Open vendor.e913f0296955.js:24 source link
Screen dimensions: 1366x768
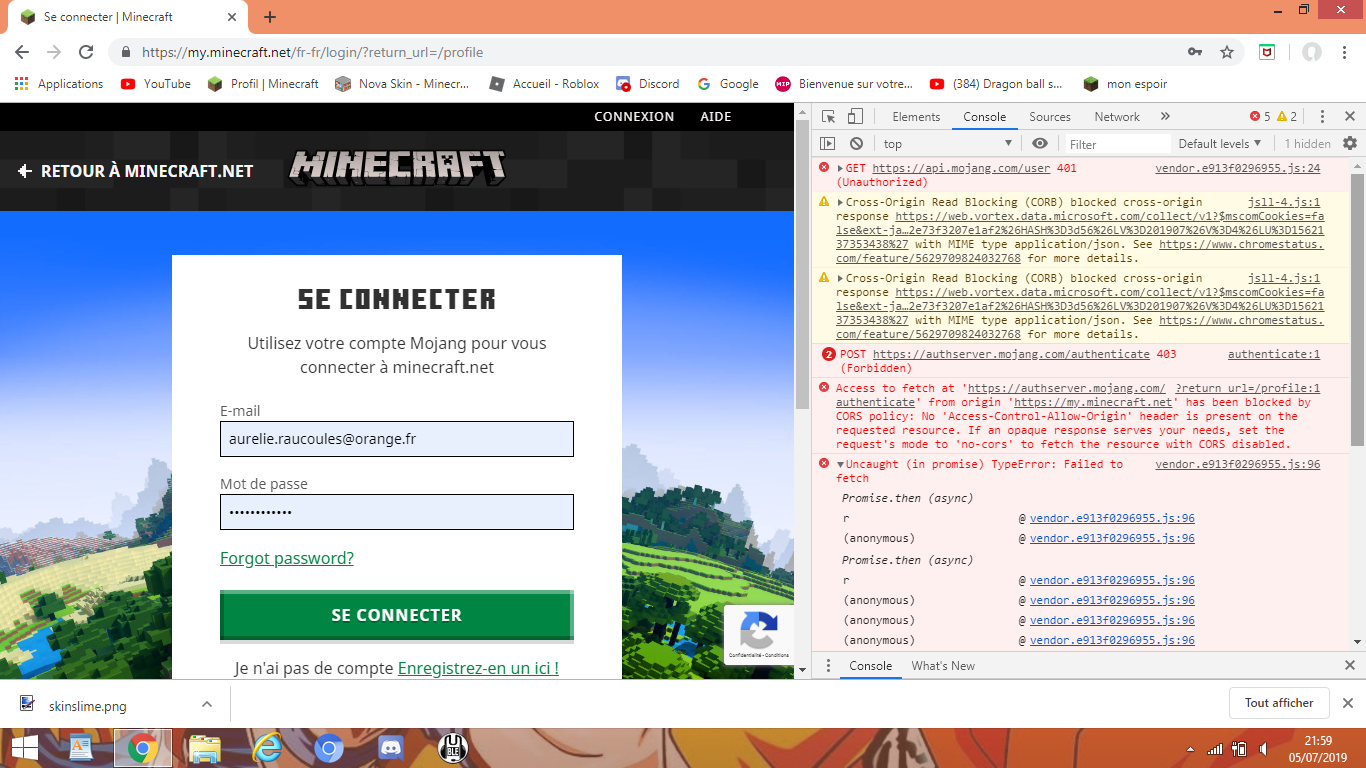click(x=1238, y=169)
